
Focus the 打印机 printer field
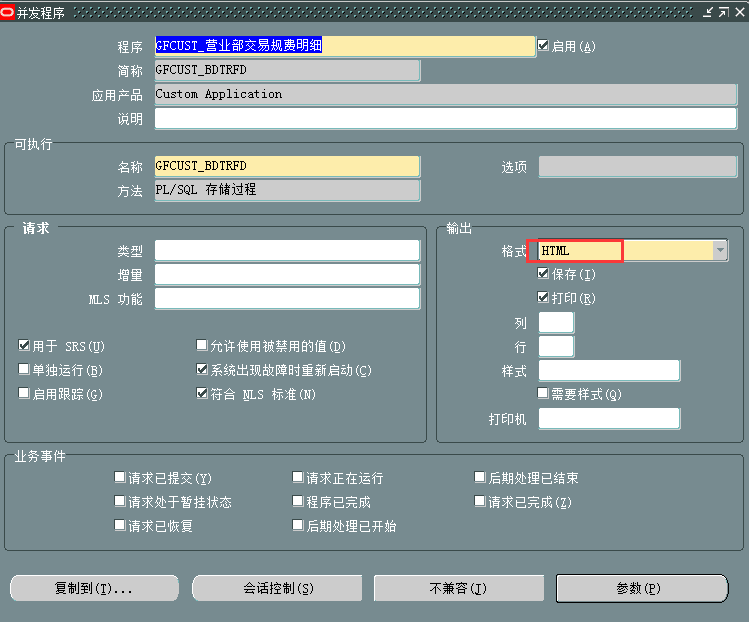click(610, 418)
